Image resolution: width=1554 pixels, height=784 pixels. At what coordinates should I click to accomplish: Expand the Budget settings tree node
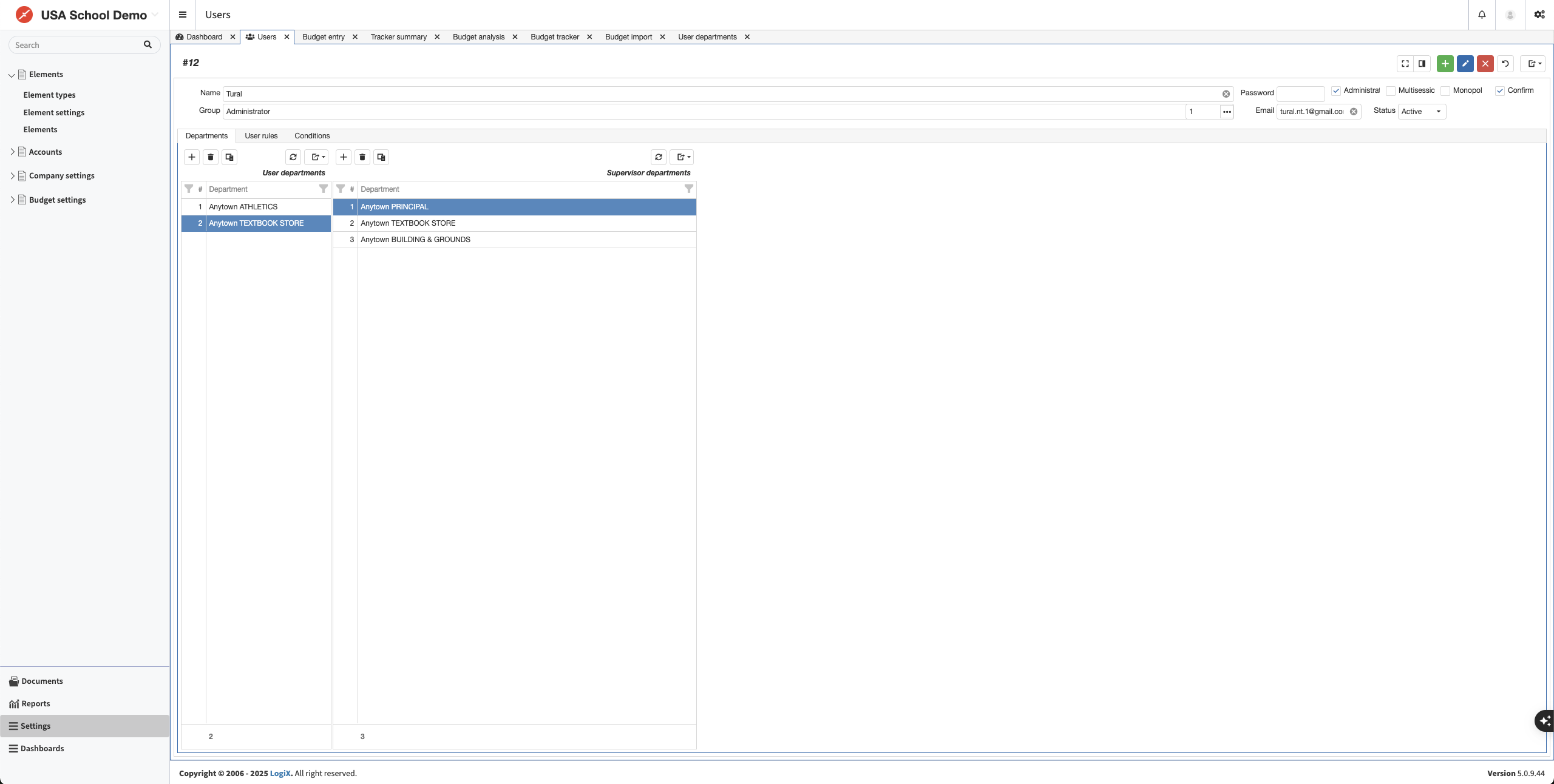point(12,200)
